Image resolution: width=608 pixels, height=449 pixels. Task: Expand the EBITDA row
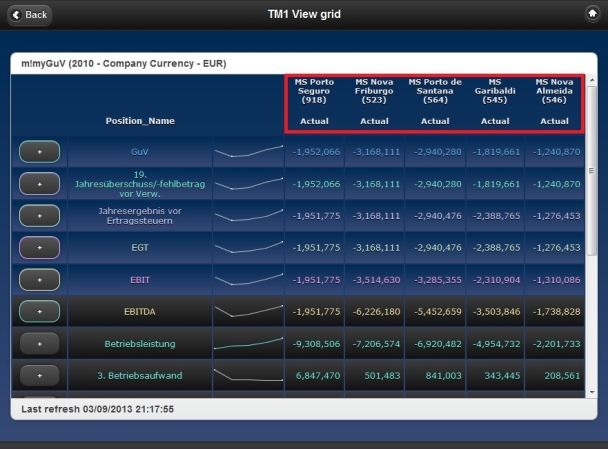click(40, 311)
